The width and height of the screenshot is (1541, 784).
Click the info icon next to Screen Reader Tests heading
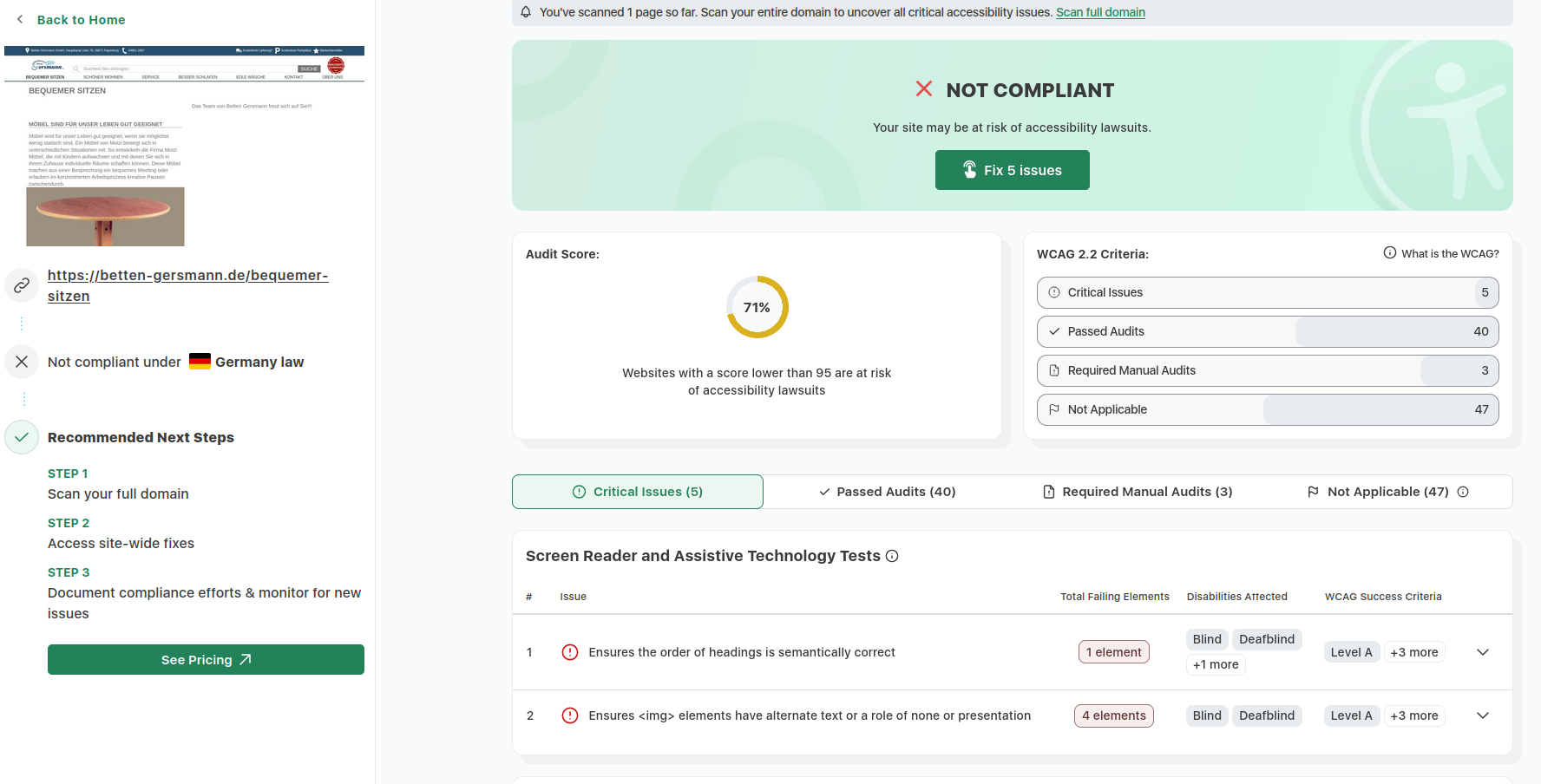pos(892,556)
